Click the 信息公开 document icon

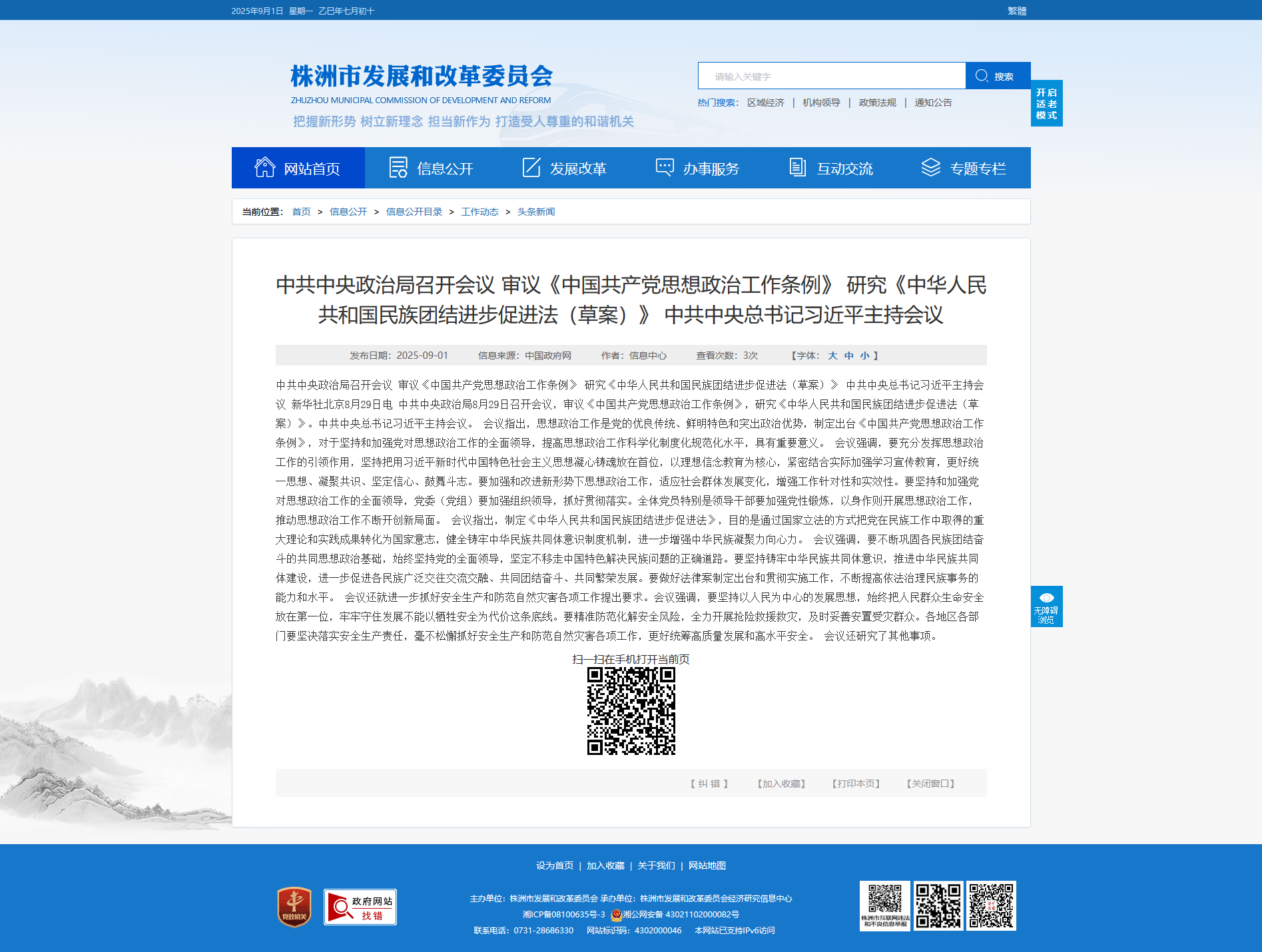[x=398, y=167]
